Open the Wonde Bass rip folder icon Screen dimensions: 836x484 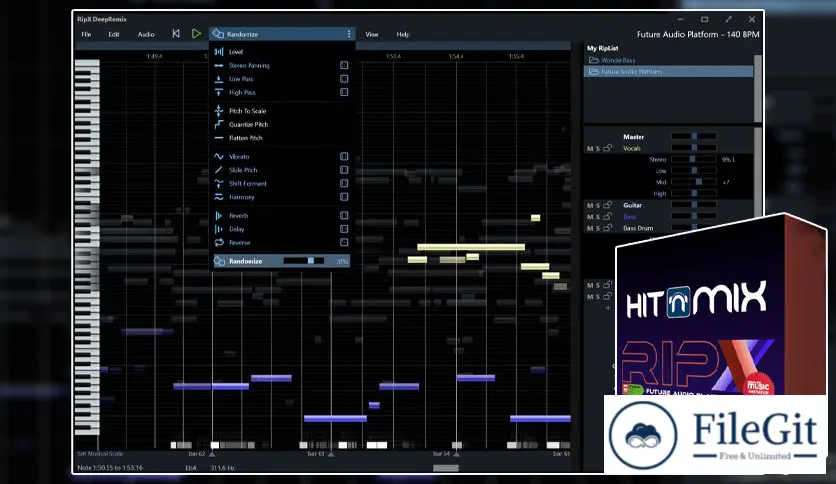click(593, 60)
